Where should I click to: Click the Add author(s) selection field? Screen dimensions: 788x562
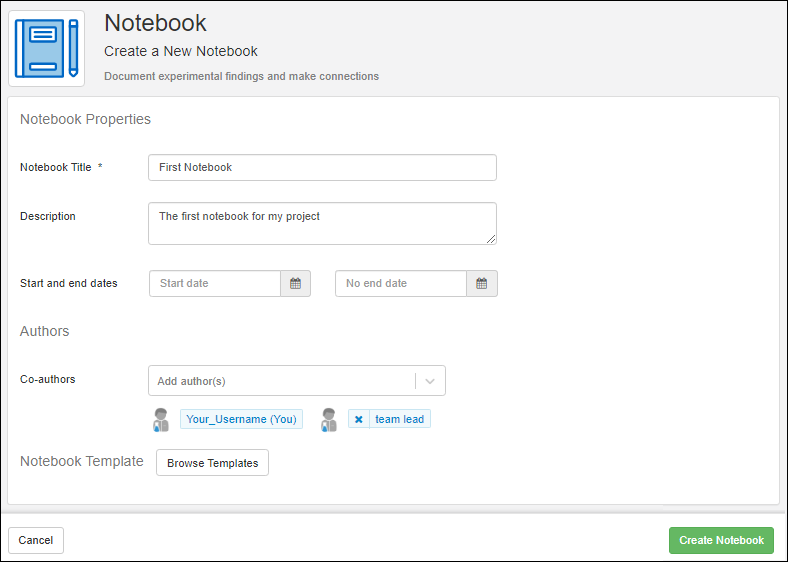(x=280, y=381)
